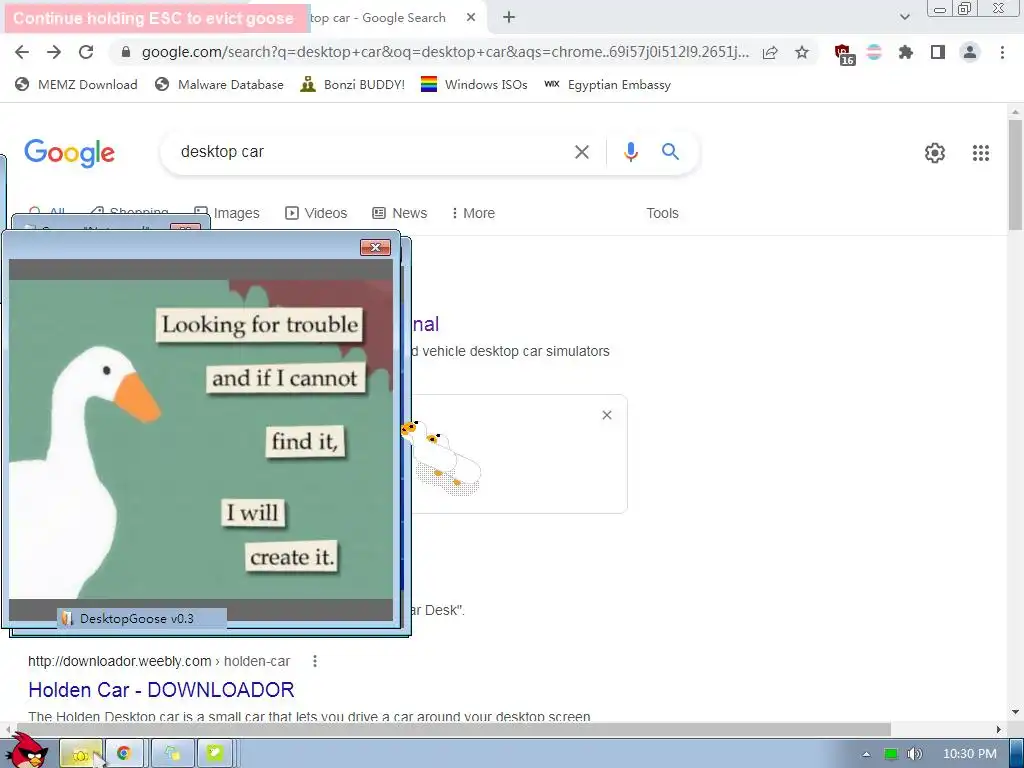Open the 10:30 PM clock
Screen dimensions: 1024x768
coord(970,754)
